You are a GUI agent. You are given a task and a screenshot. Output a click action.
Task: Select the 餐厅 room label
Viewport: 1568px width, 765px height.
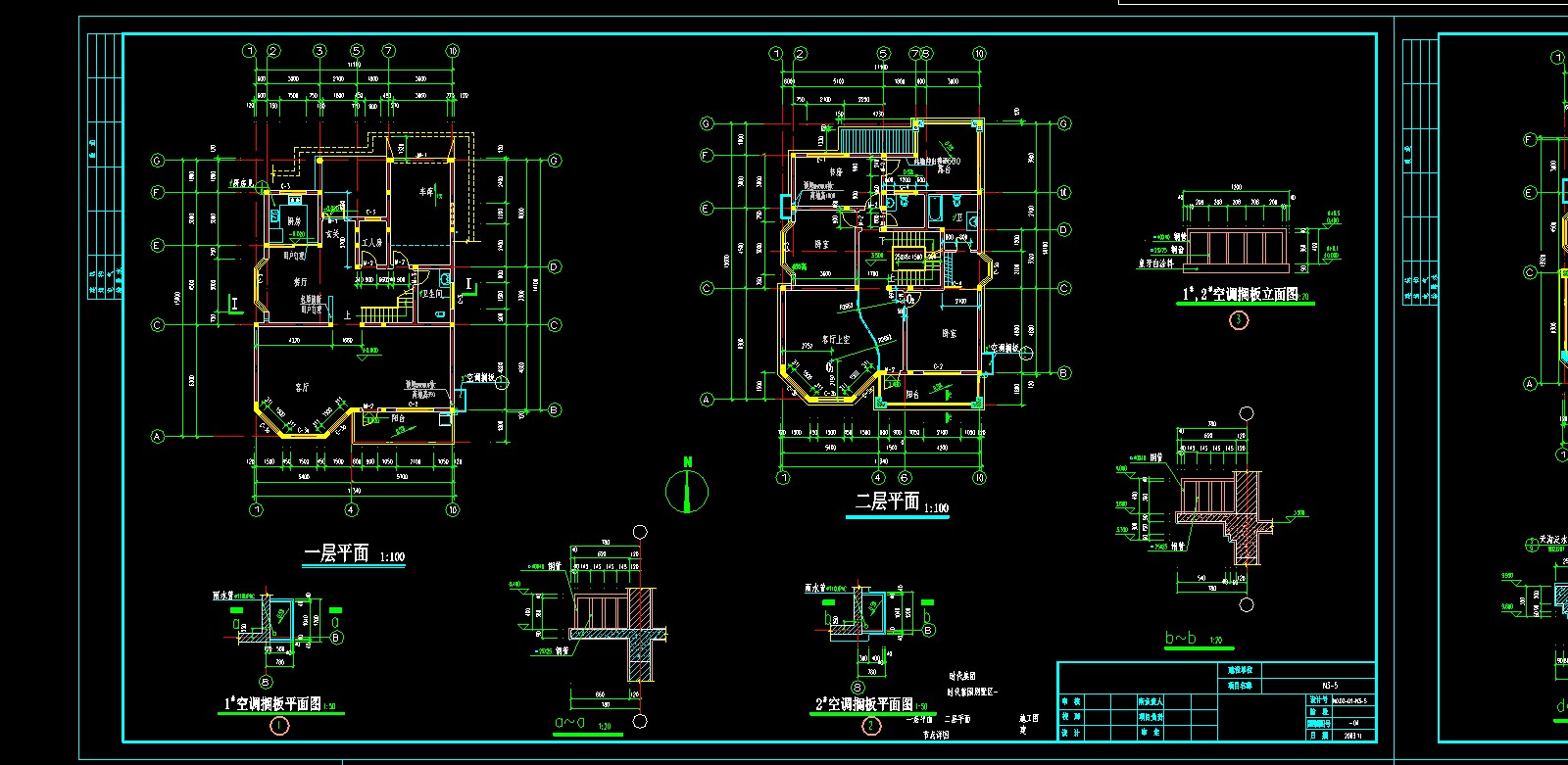coord(301,281)
